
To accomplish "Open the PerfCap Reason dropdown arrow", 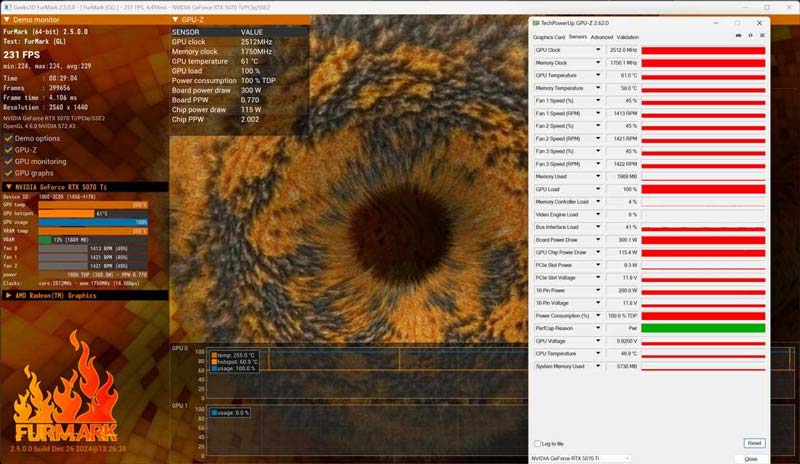I will [598, 328].
